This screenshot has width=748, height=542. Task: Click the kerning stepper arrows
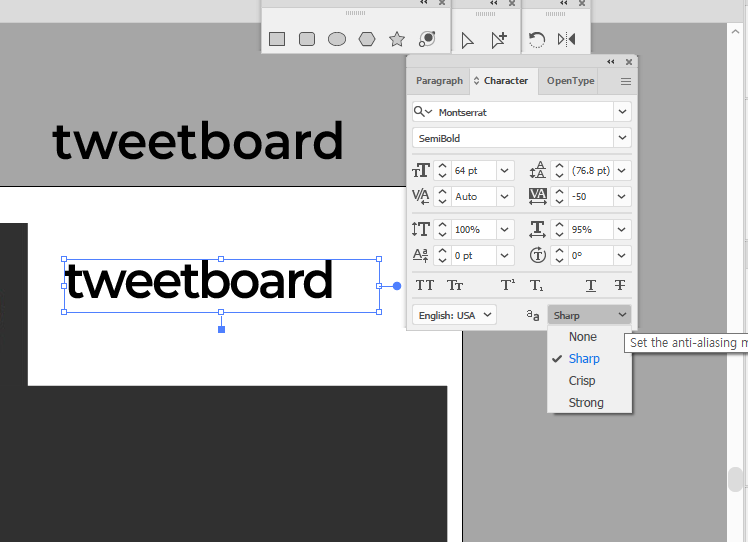click(x=442, y=197)
